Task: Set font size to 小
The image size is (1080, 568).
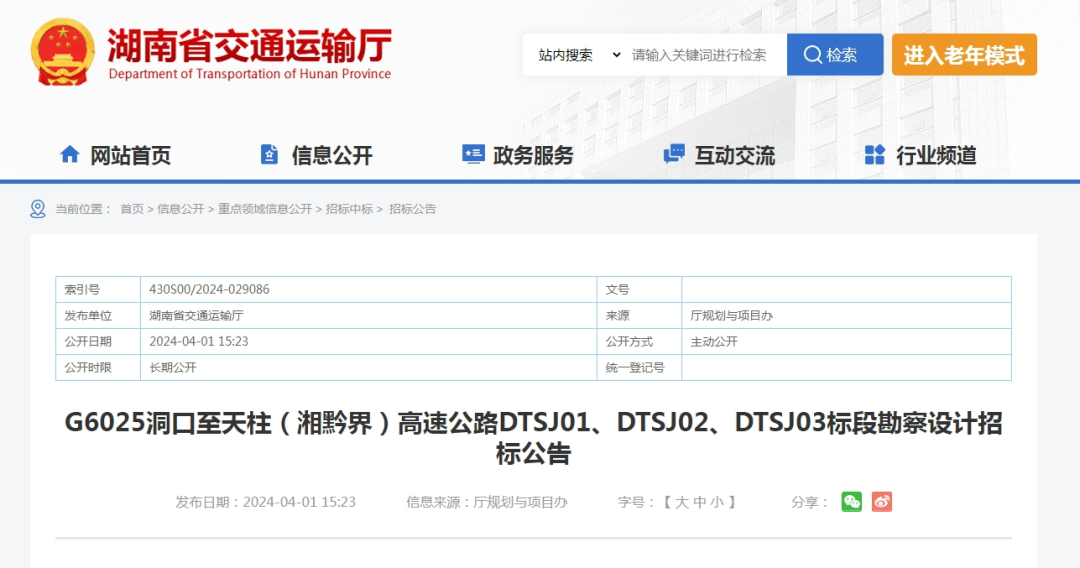Action: pyautogui.click(x=717, y=503)
